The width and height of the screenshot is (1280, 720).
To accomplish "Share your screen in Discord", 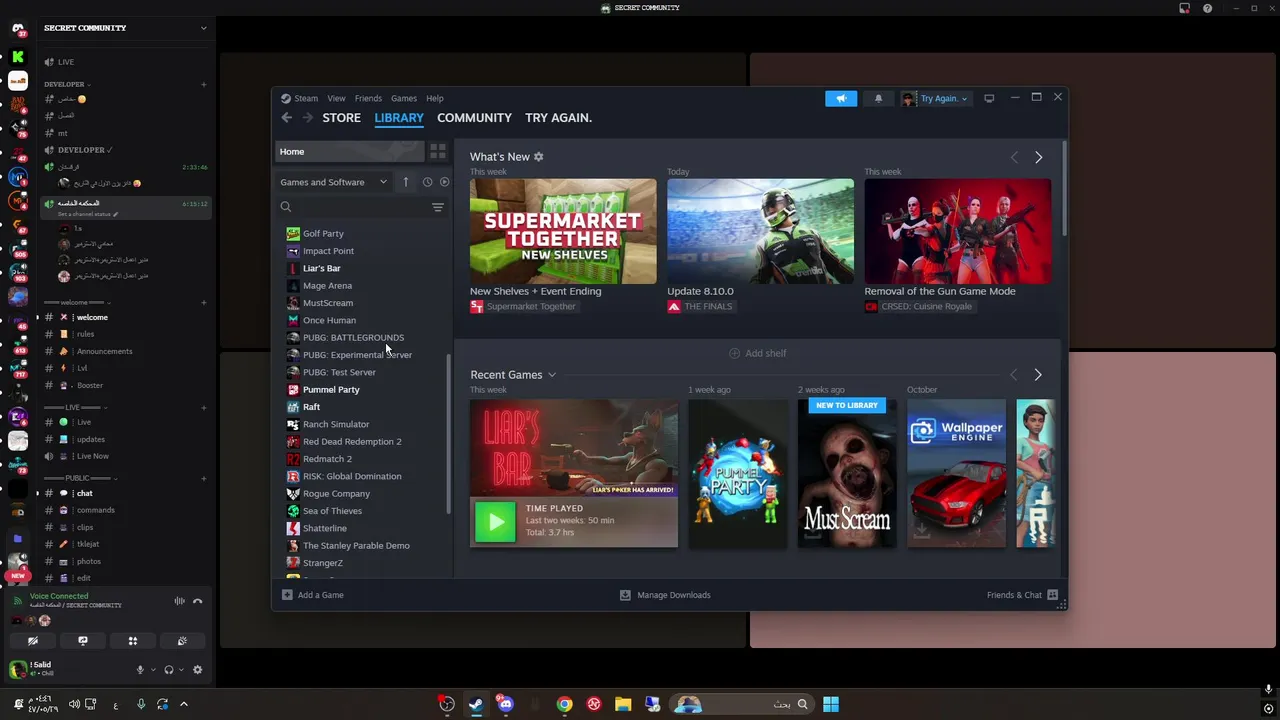I will point(83,641).
